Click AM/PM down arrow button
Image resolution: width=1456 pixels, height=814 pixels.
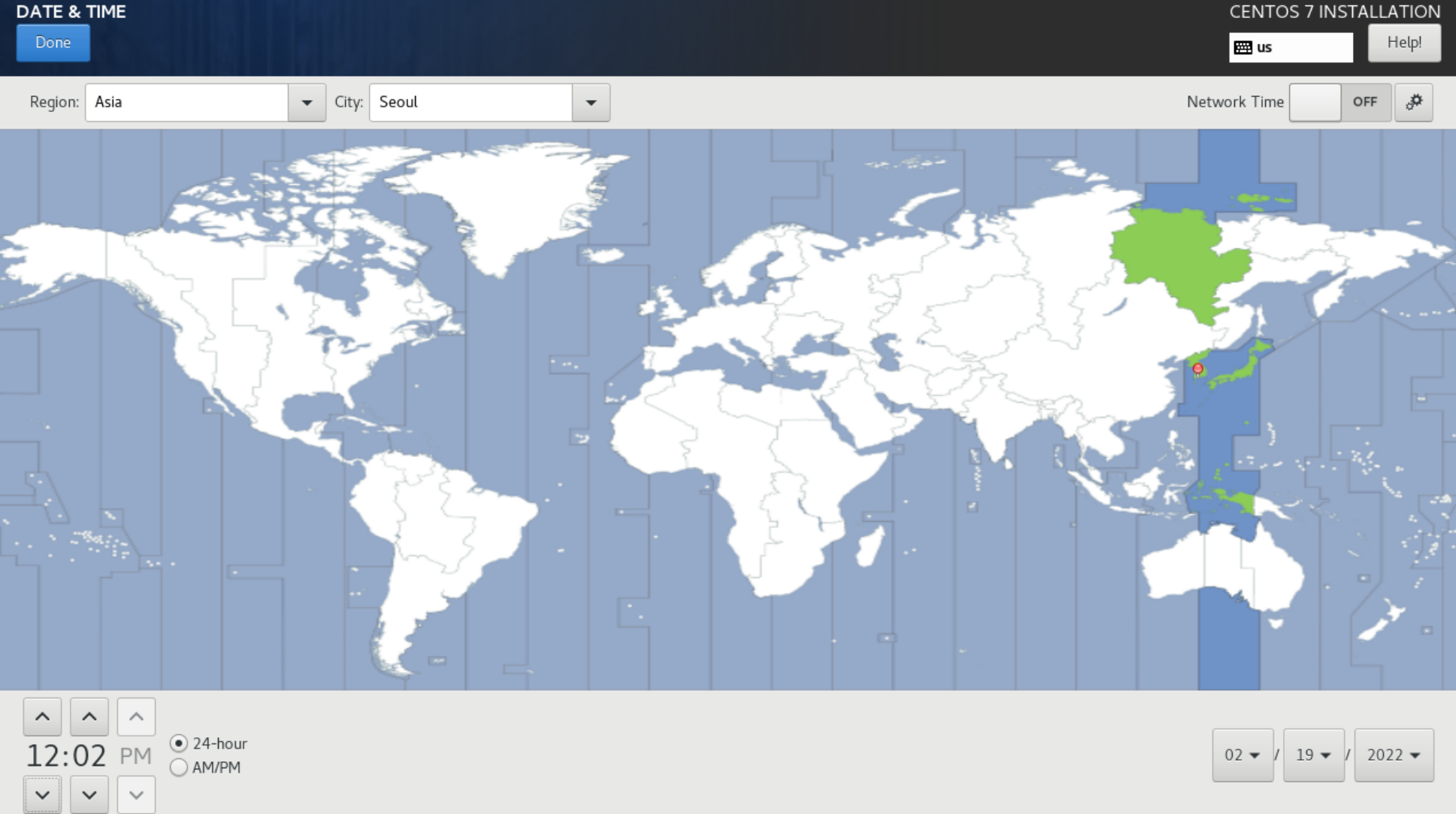coord(136,794)
